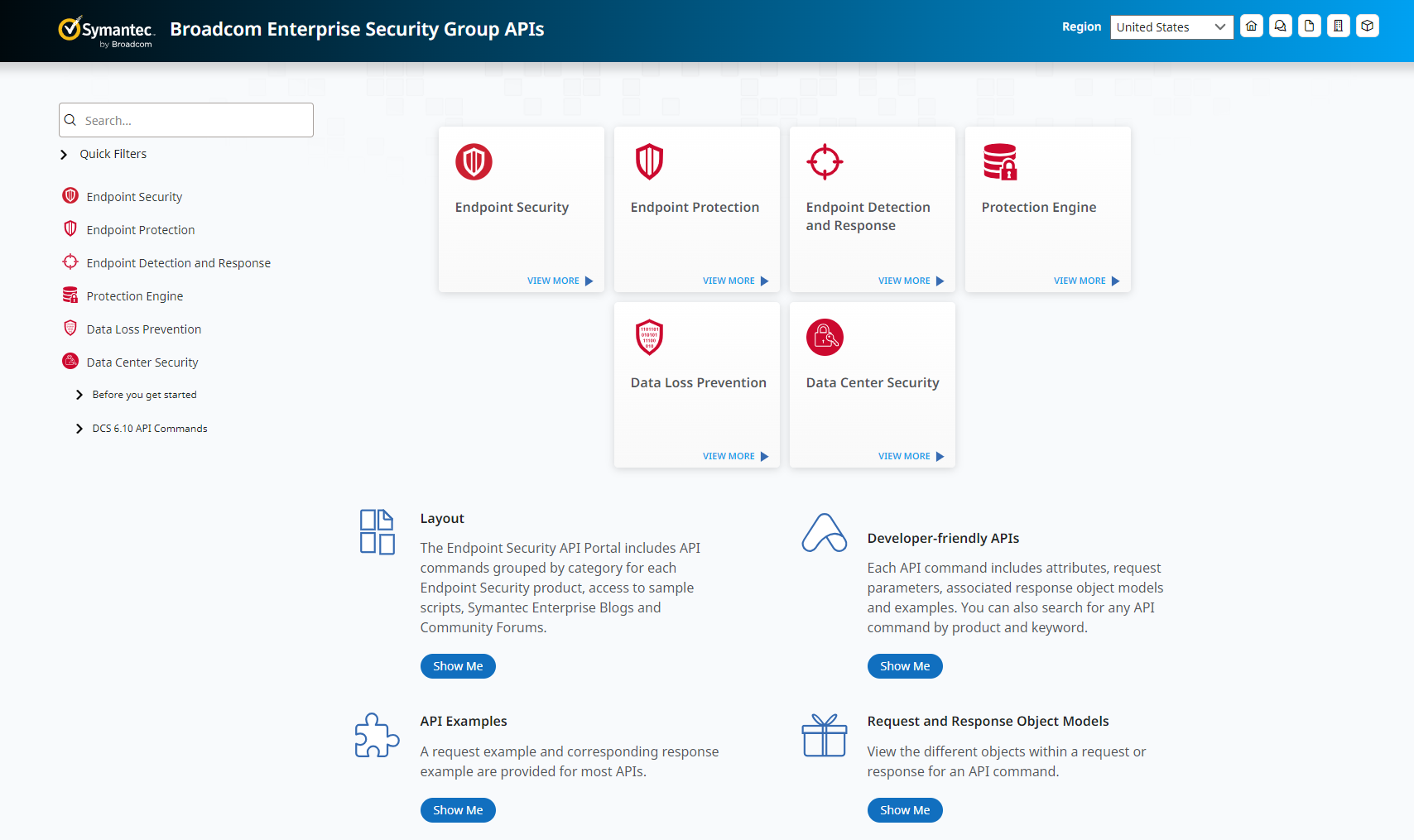Click the cube box icon in header
The height and width of the screenshot is (840, 1414).
tap(1368, 26)
